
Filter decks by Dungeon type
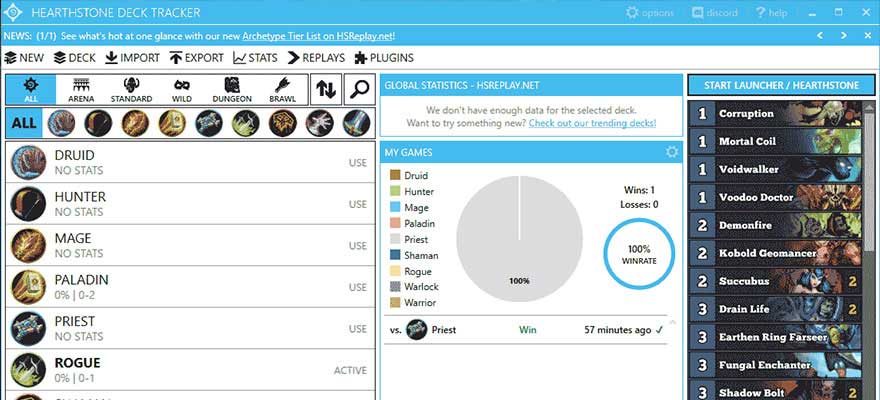(232, 89)
